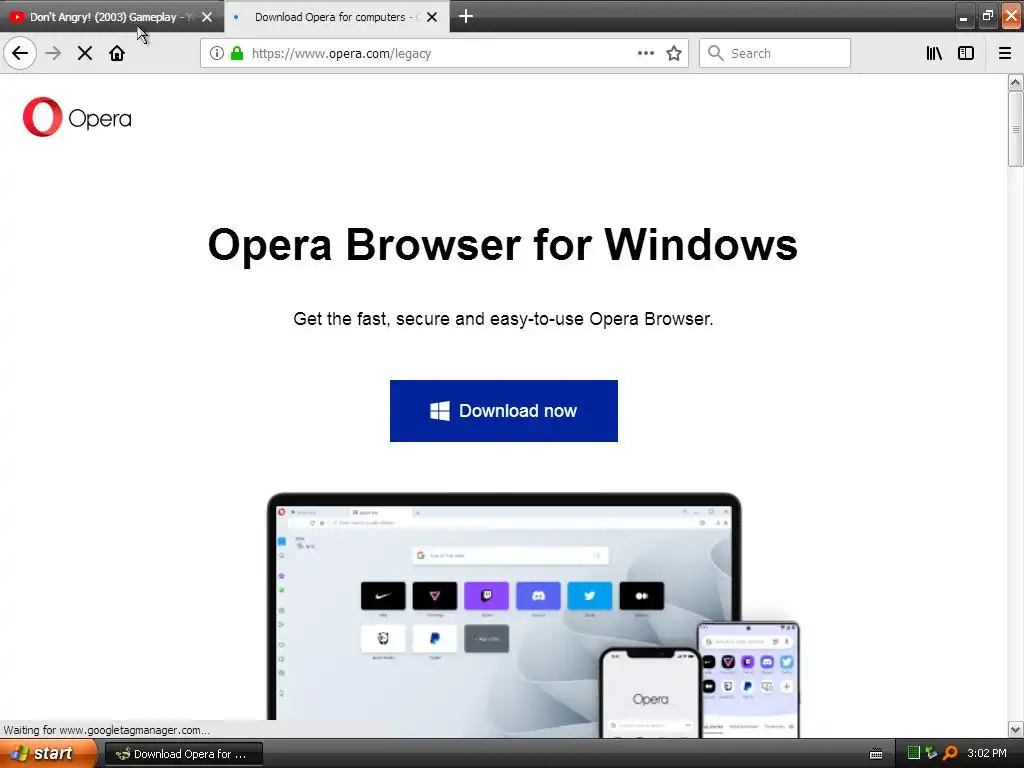The height and width of the screenshot is (768, 1024).
Task: Toggle the sidebar view icon
Action: coord(966,53)
